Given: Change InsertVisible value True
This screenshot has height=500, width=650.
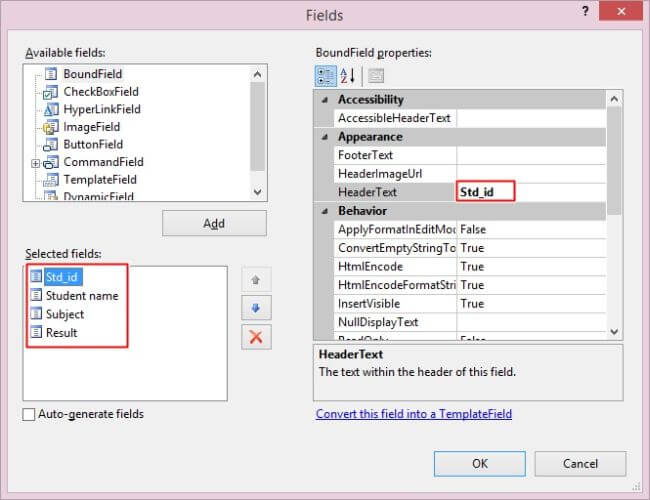Looking at the screenshot, I should pyautogui.click(x=531, y=304).
